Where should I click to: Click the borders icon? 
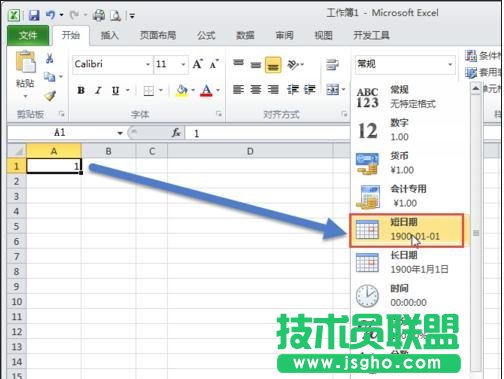point(148,90)
